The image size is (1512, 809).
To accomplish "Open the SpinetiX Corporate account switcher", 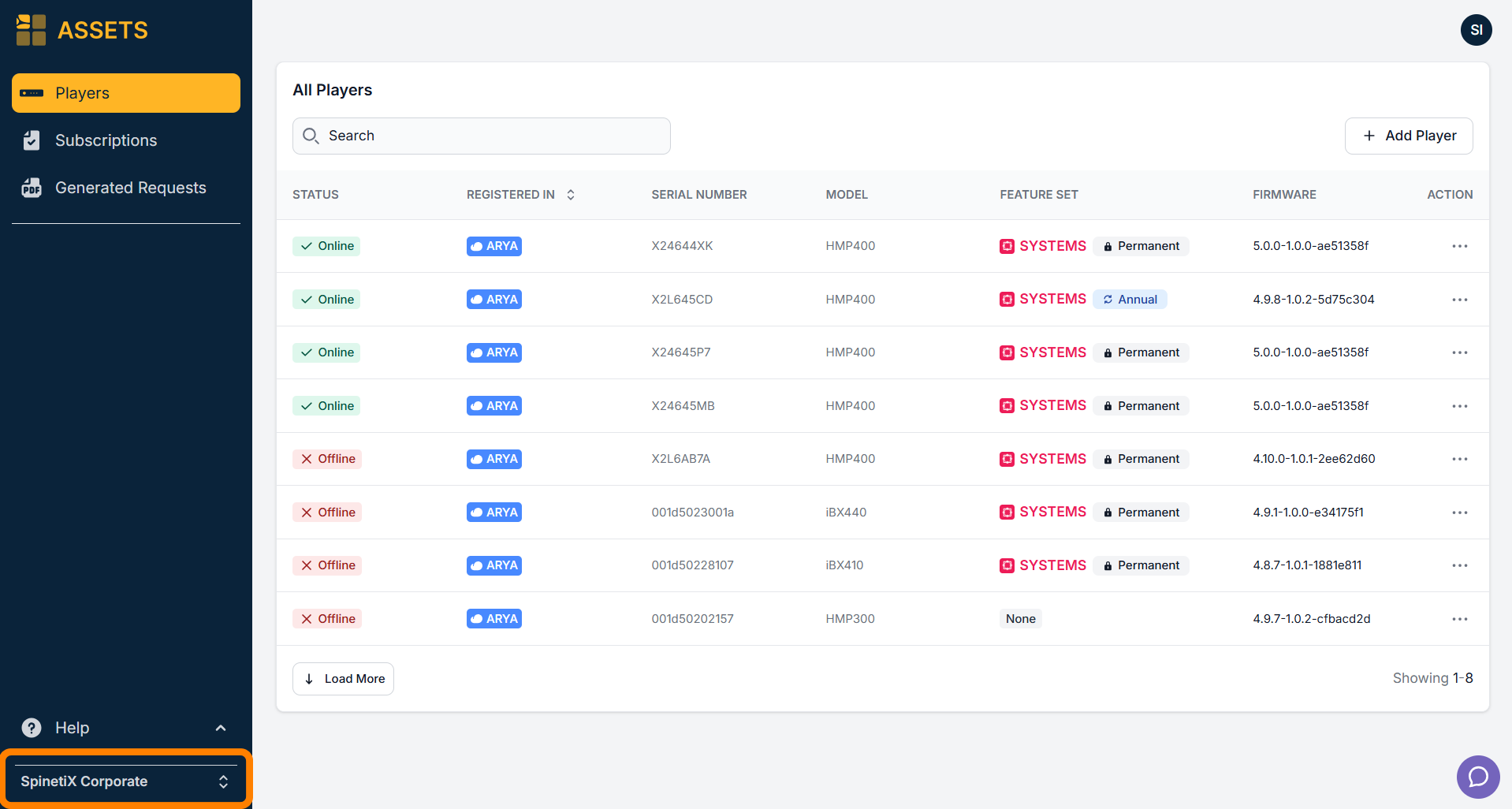I will tap(125, 781).
